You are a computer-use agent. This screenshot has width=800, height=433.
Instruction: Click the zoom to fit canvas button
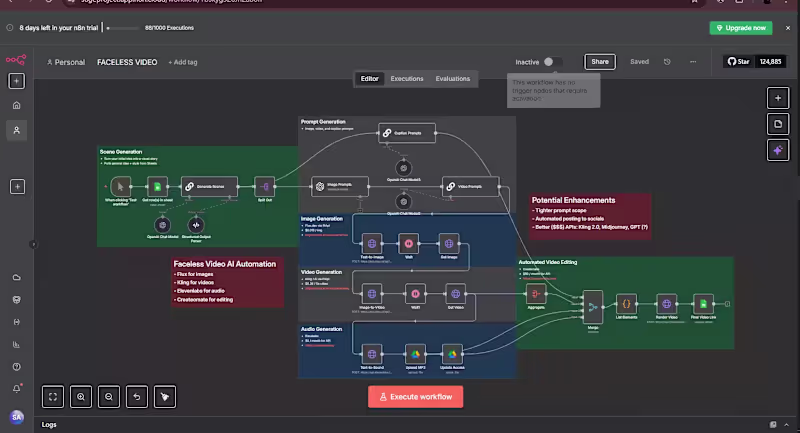click(x=53, y=397)
